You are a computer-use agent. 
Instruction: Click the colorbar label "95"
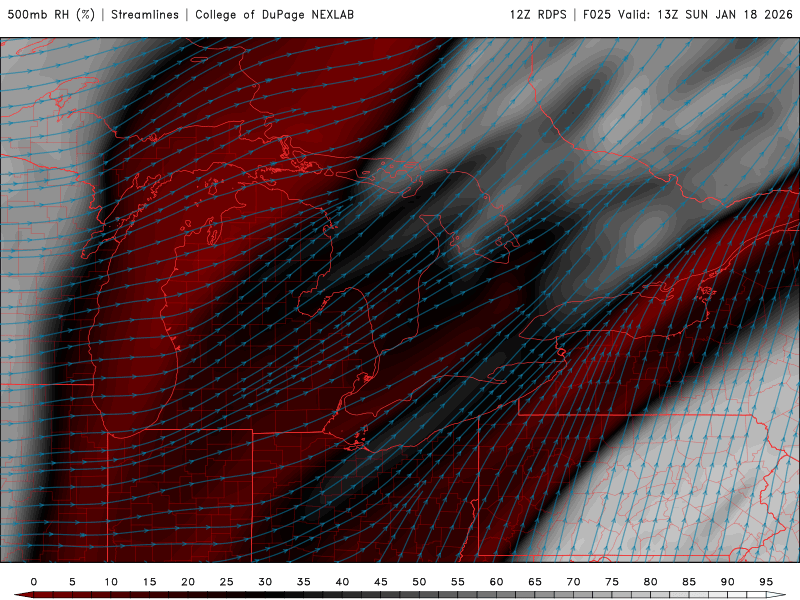766,582
